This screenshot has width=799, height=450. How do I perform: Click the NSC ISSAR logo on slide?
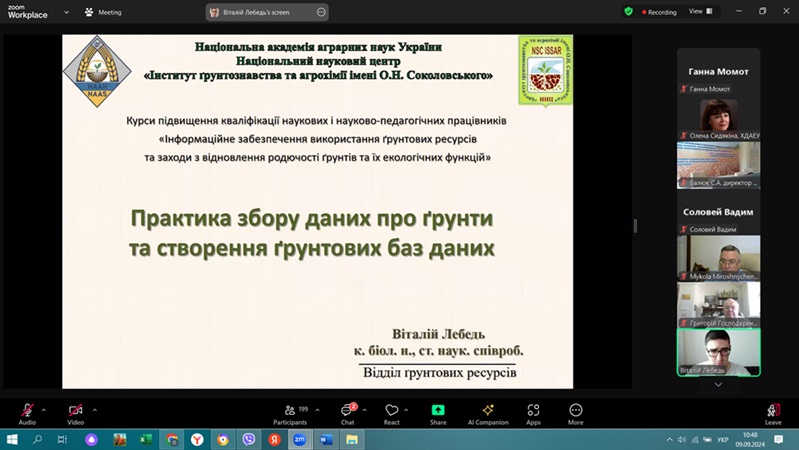pyautogui.click(x=545, y=71)
